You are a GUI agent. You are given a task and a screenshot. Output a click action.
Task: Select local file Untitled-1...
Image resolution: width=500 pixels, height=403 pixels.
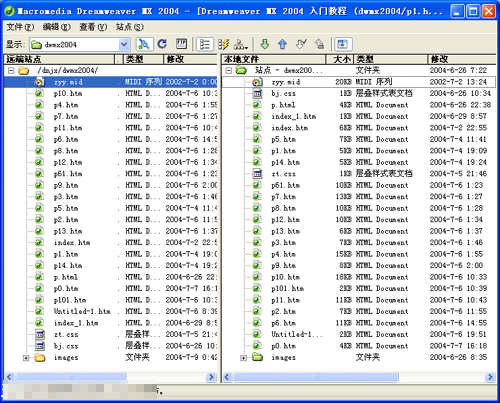(297, 334)
